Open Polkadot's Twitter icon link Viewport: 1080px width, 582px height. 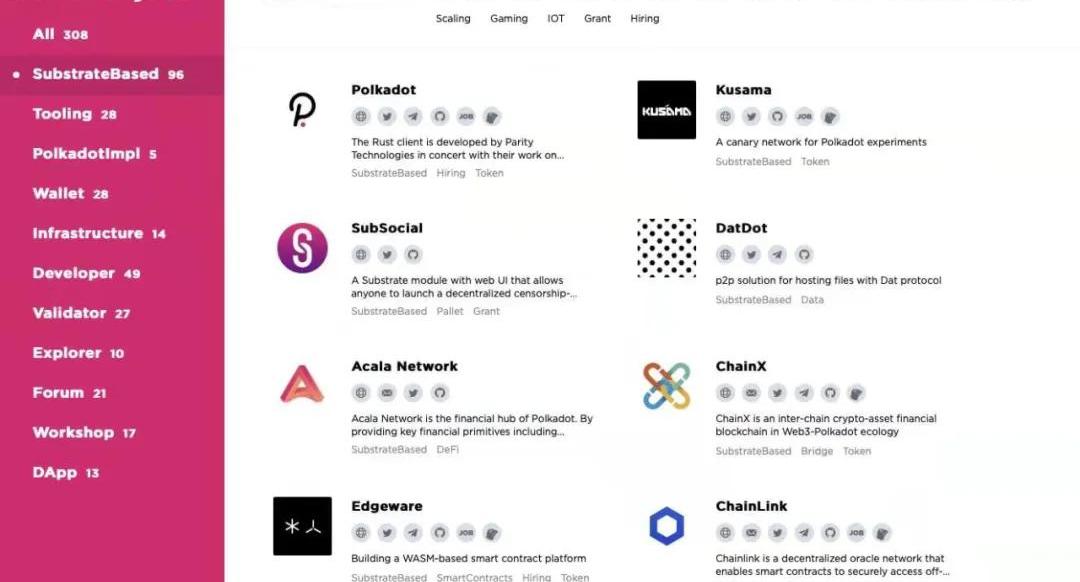click(x=387, y=117)
